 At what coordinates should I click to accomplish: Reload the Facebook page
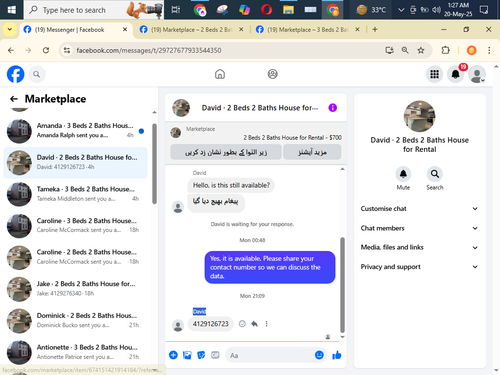pos(46,50)
